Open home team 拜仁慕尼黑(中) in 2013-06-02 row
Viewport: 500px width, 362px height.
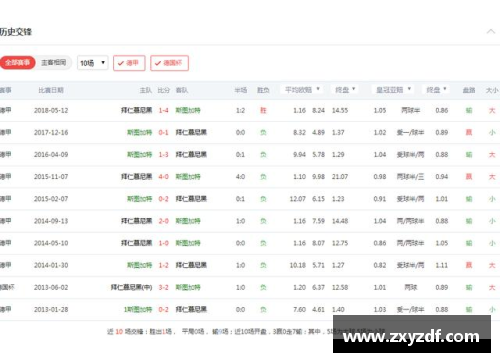131,287
